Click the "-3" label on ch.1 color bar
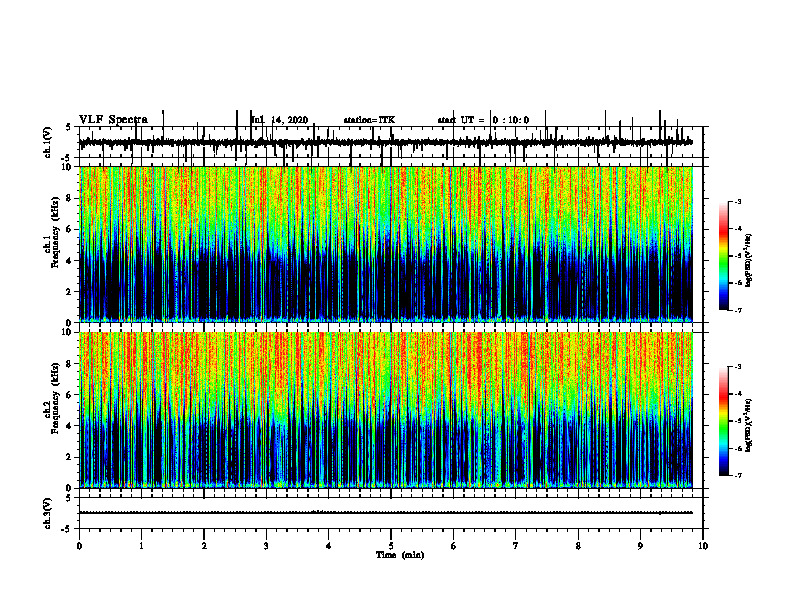The width and height of the screenshot is (792, 612). (x=737, y=201)
